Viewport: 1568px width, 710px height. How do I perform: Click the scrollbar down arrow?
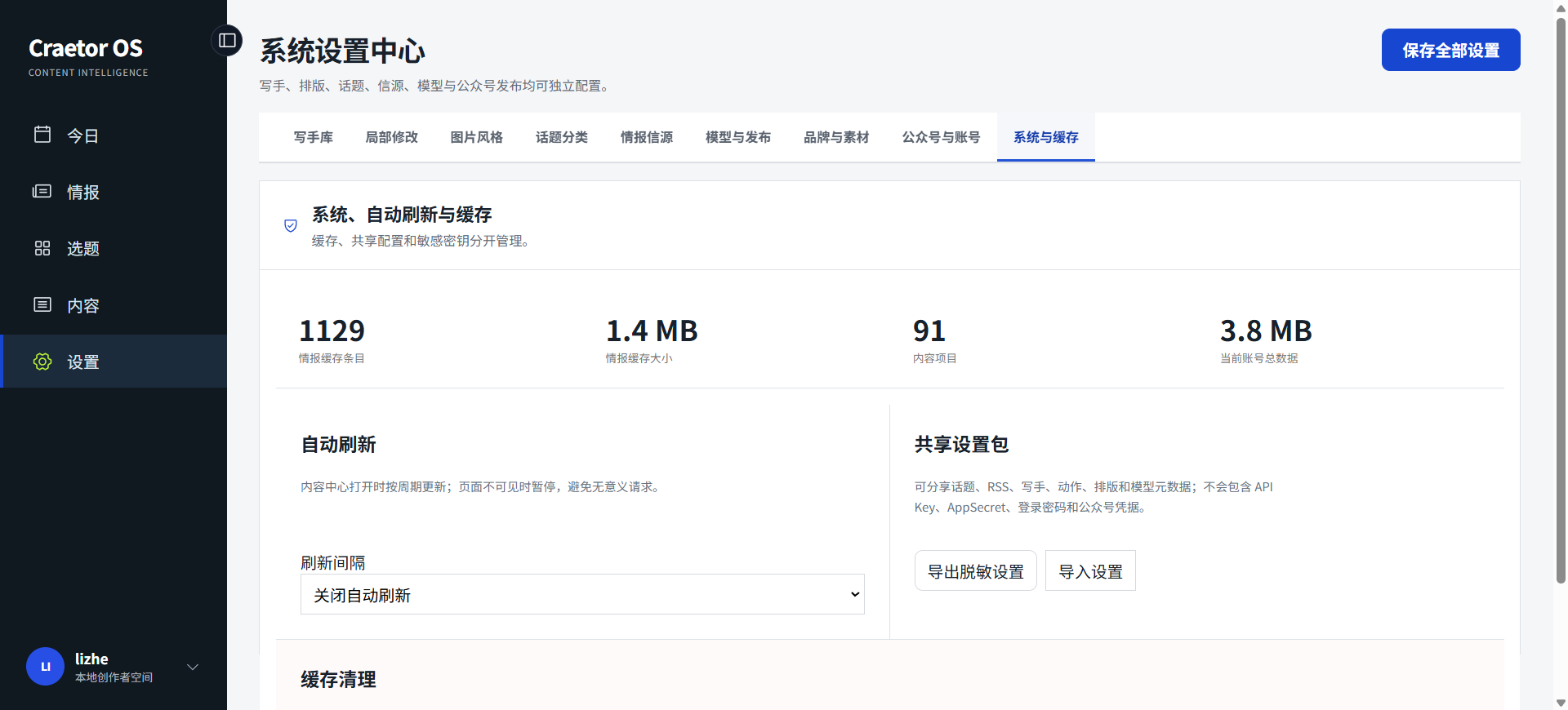pyautogui.click(x=1561, y=703)
